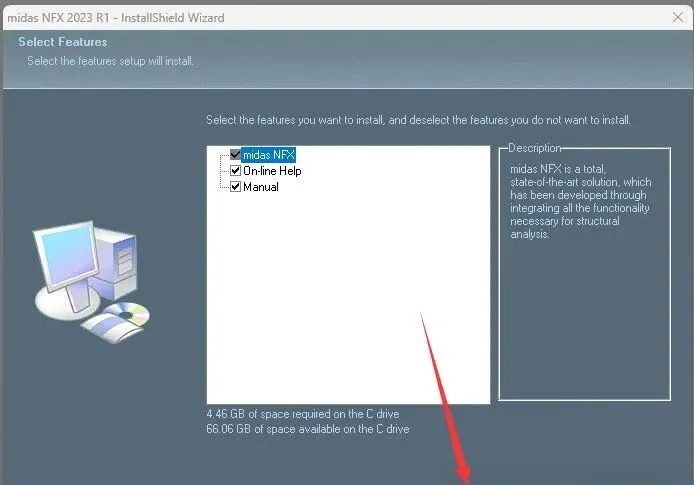694x485 pixels.
Task: Select the midas NFX tree item label
Action: [269, 155]
